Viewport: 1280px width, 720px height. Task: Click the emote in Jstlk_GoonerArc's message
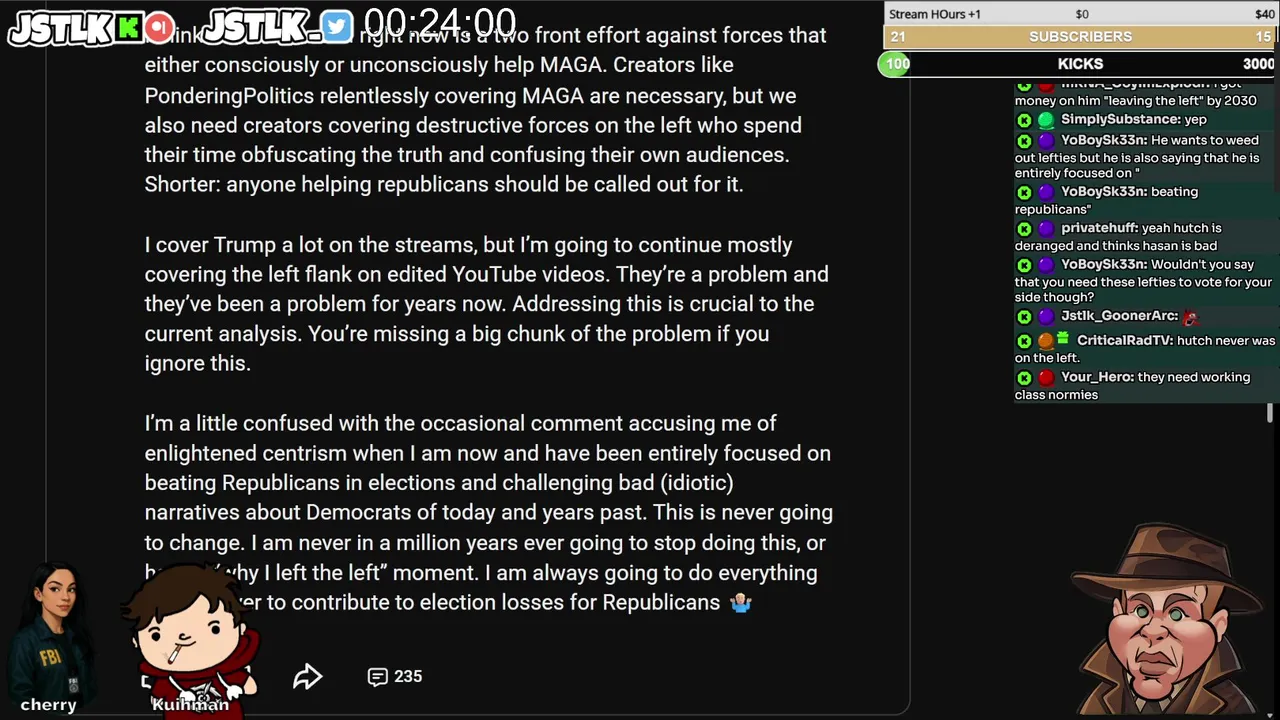click(1190, 318)
